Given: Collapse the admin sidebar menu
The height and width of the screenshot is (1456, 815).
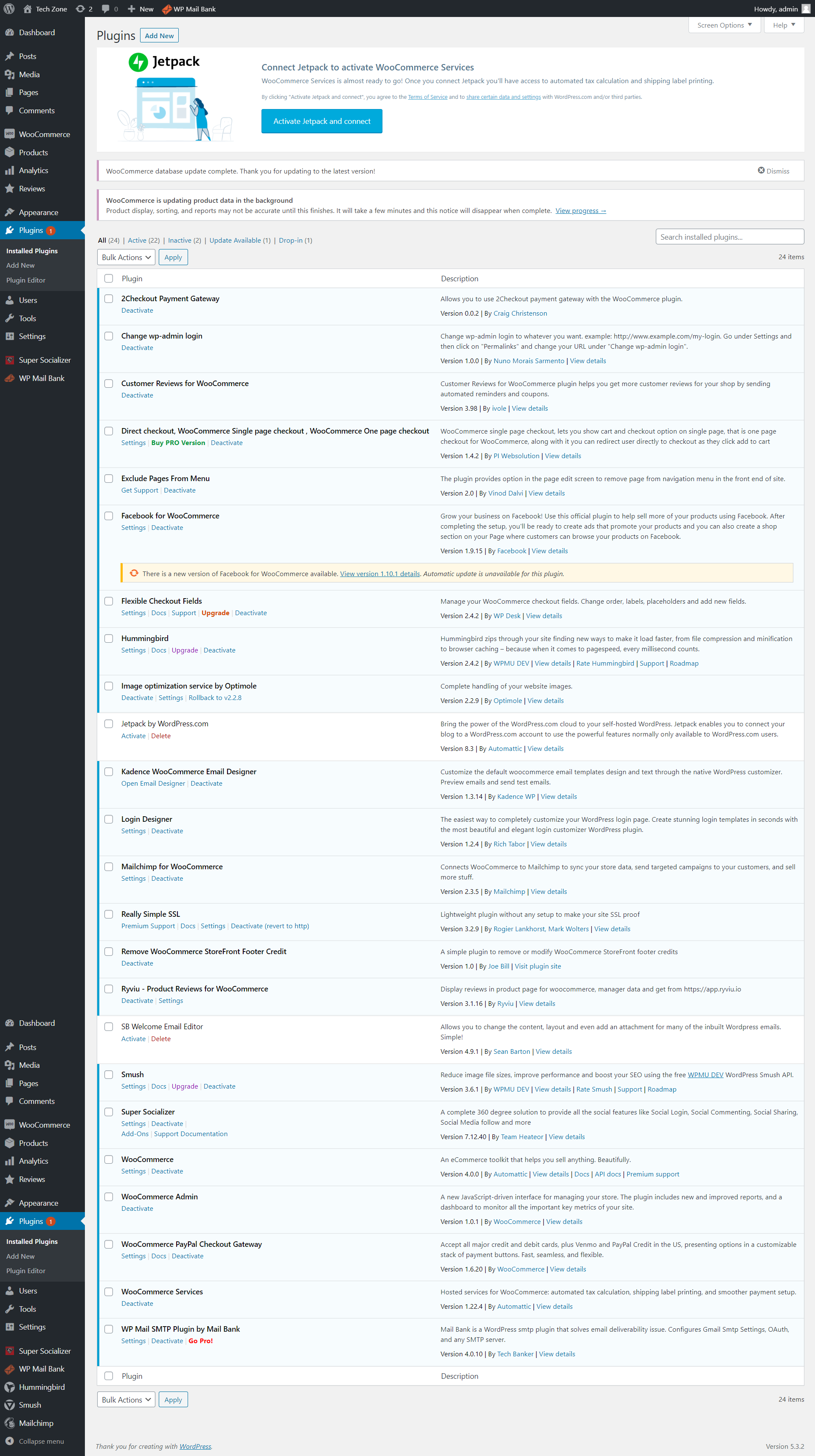Looking at the screenshot, I should [41, 1441].
